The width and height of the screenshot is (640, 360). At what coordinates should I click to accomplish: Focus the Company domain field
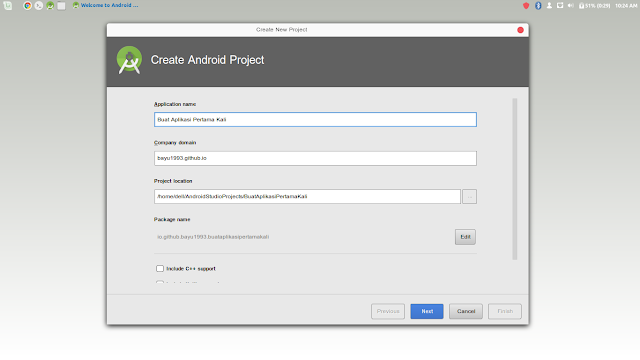click(x=315, y=158)
